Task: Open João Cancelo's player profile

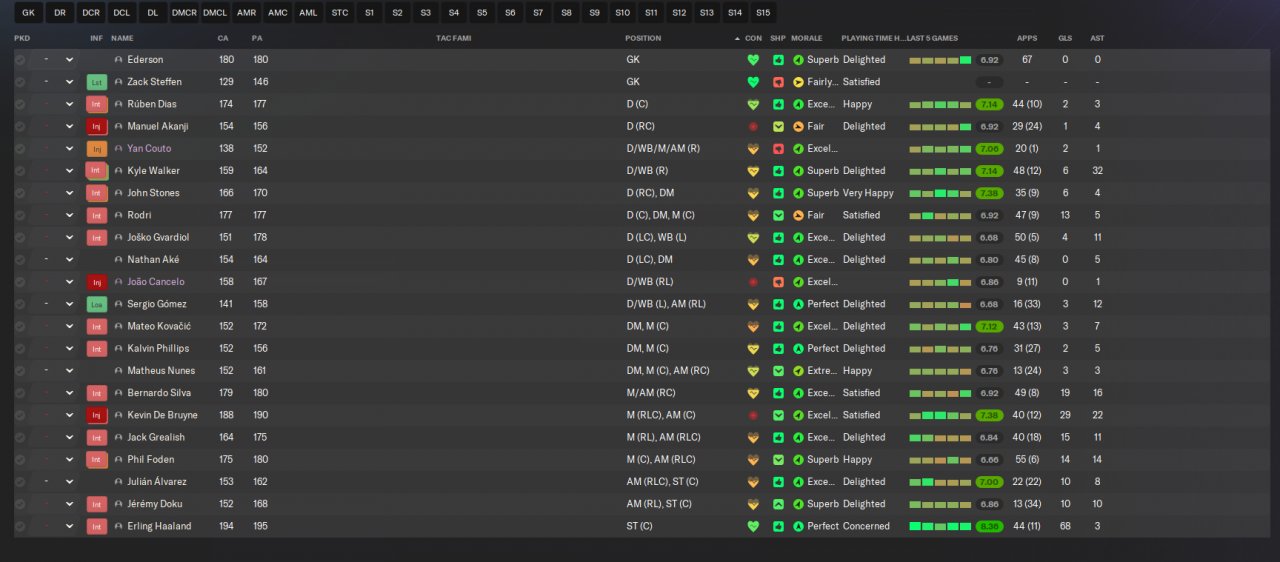Action: coord(155,282)
